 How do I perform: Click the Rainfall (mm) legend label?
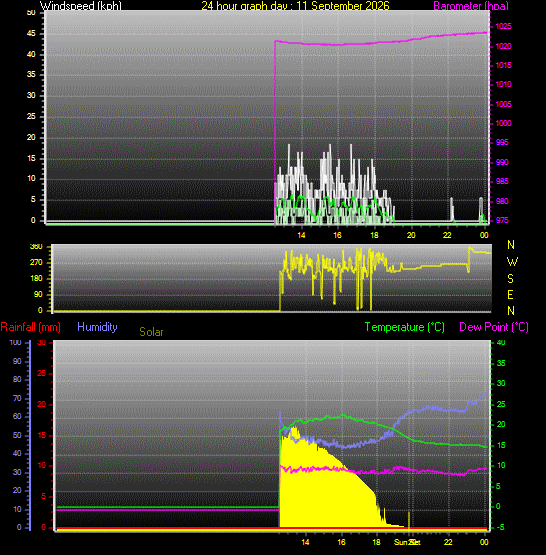coord(30,327)
